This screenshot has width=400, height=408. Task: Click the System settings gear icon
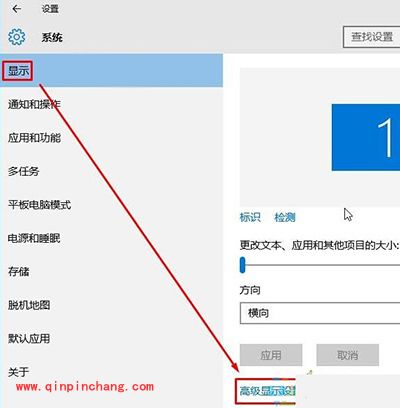tap(17, 37)
